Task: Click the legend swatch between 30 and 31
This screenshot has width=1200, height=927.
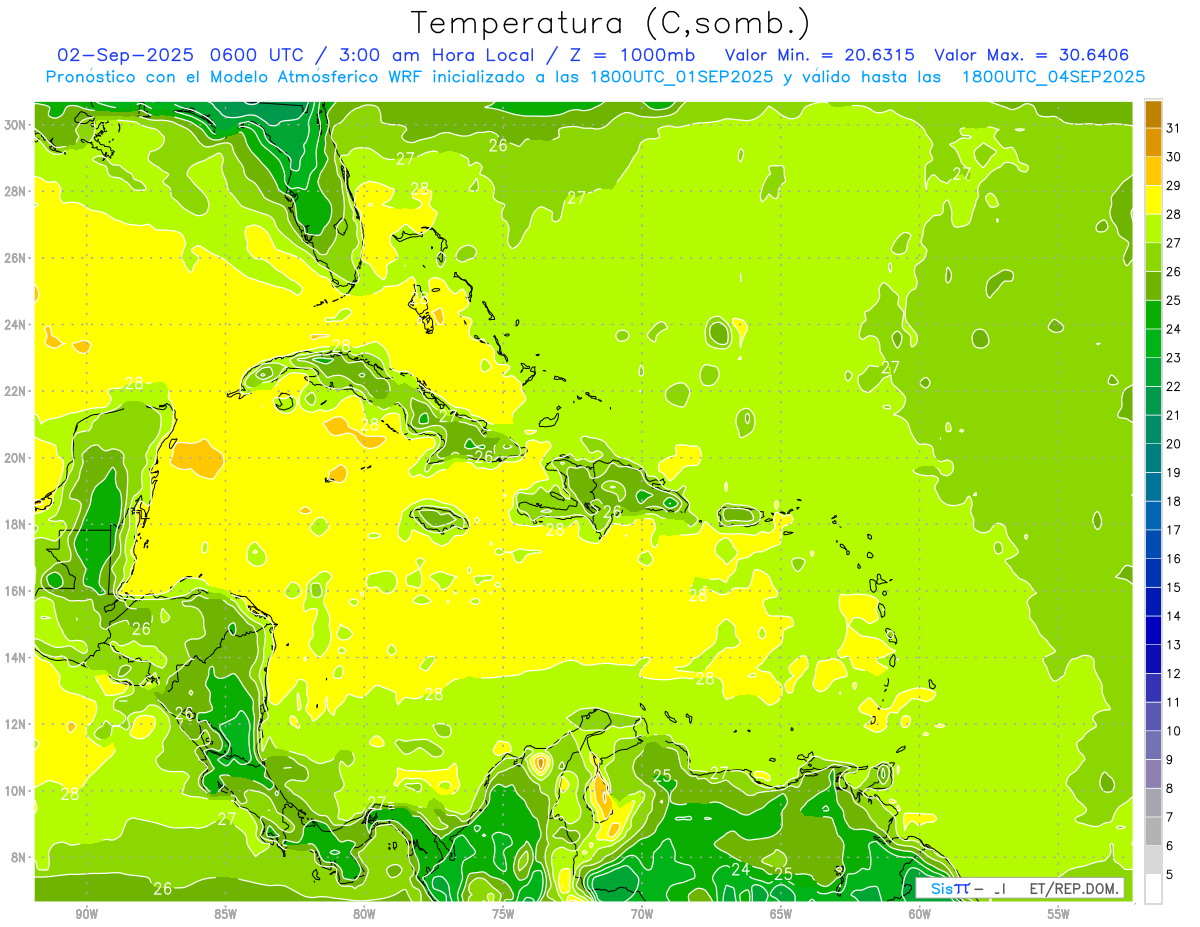Action: (1153, 142)
